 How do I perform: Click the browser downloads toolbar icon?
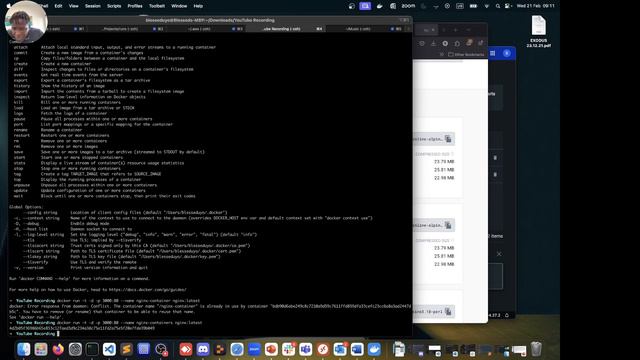[x=433, y=43]
